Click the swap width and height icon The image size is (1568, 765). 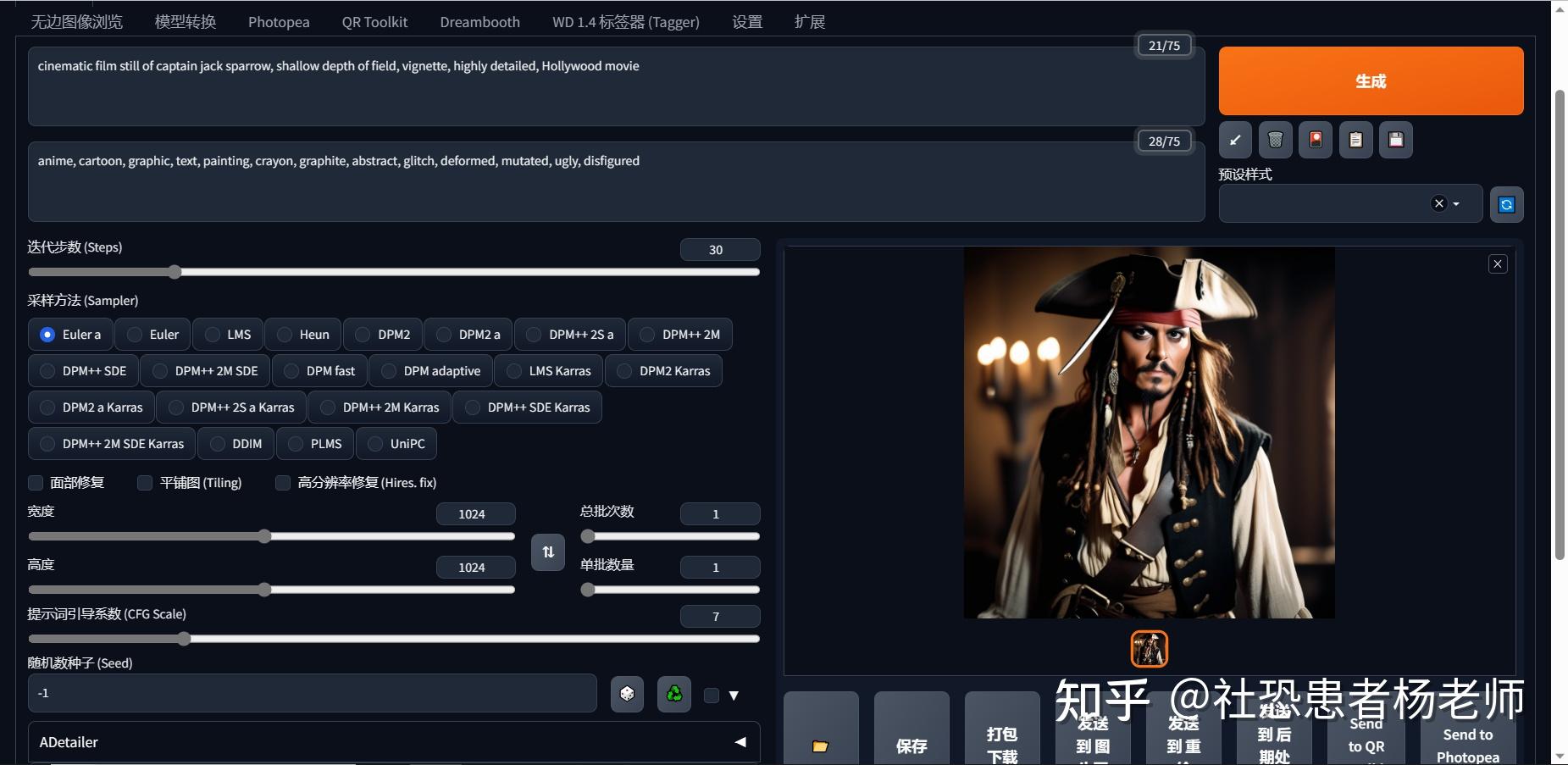pyautogui.click(x=547, y=552)
